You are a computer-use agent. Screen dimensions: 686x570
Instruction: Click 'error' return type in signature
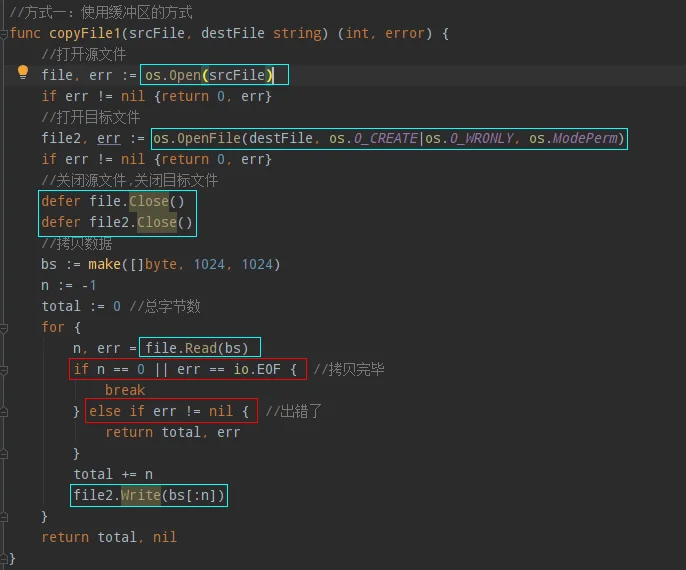coord(405,33)
